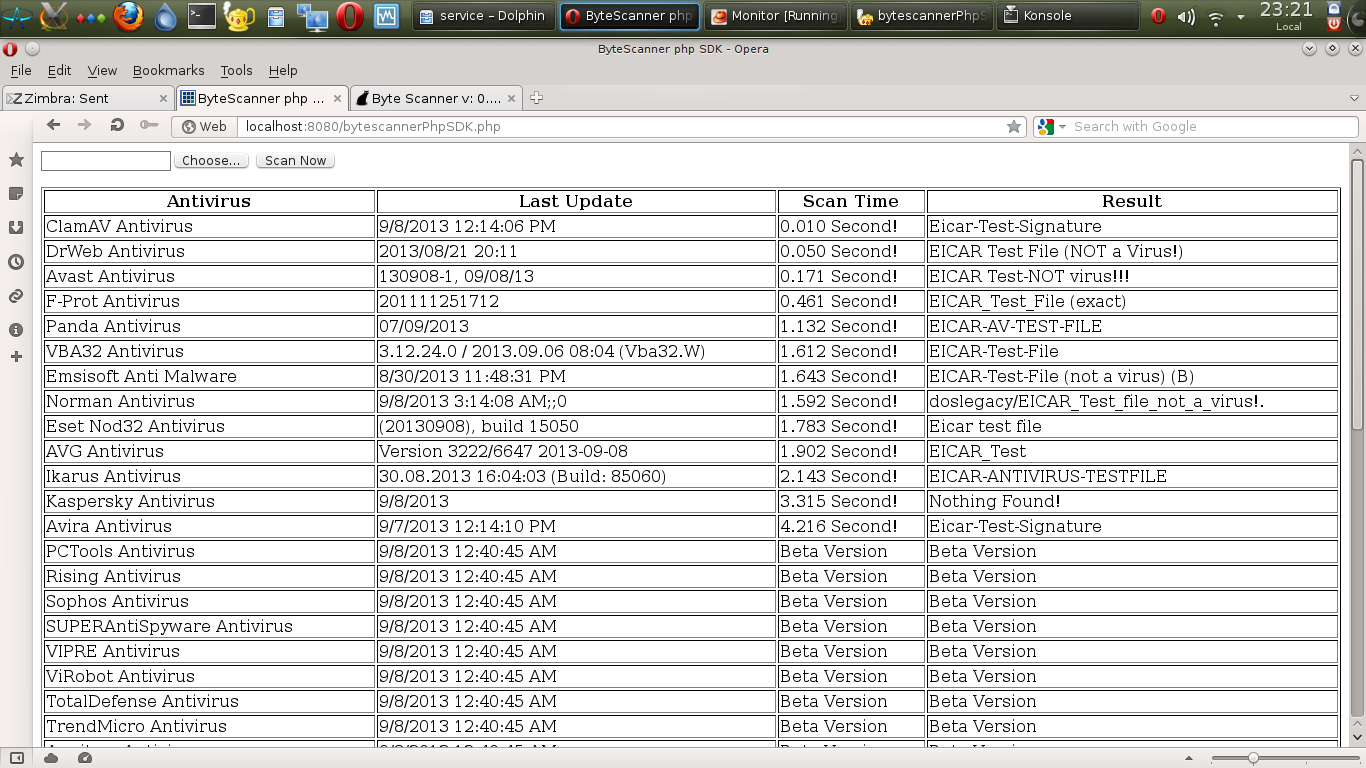Open the password wand key icon
Viewport: 1366px width, 768px height.
coord(149,125)
